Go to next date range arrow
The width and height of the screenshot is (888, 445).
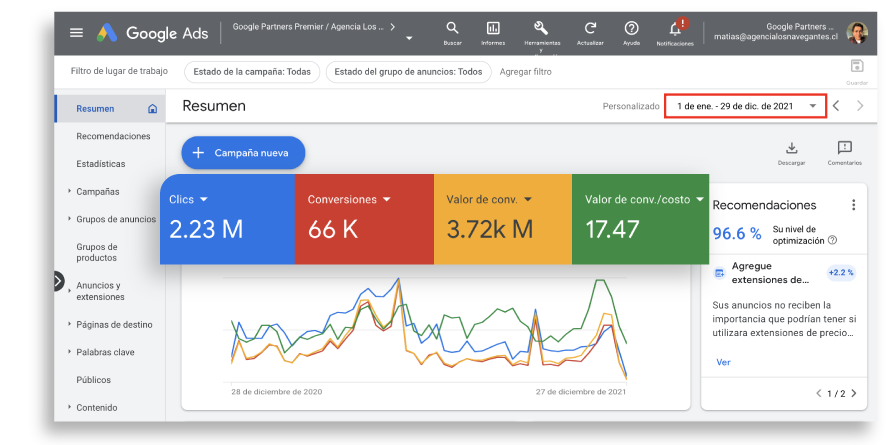(x=860, y=106)
